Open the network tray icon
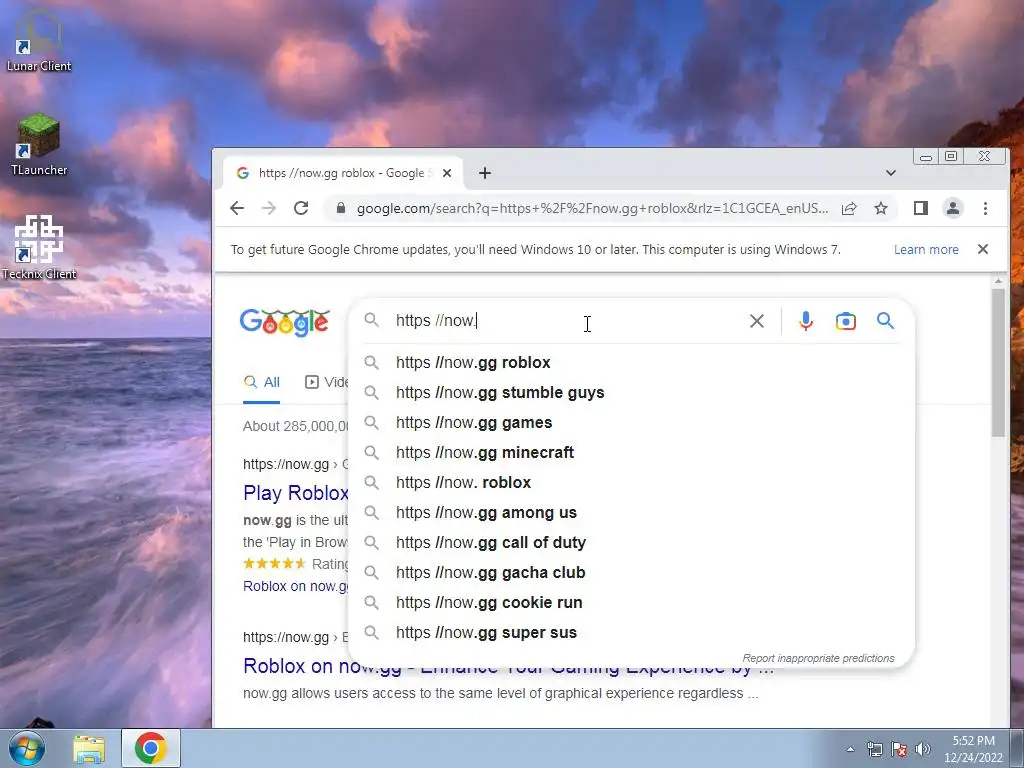 tap(875, 749)
